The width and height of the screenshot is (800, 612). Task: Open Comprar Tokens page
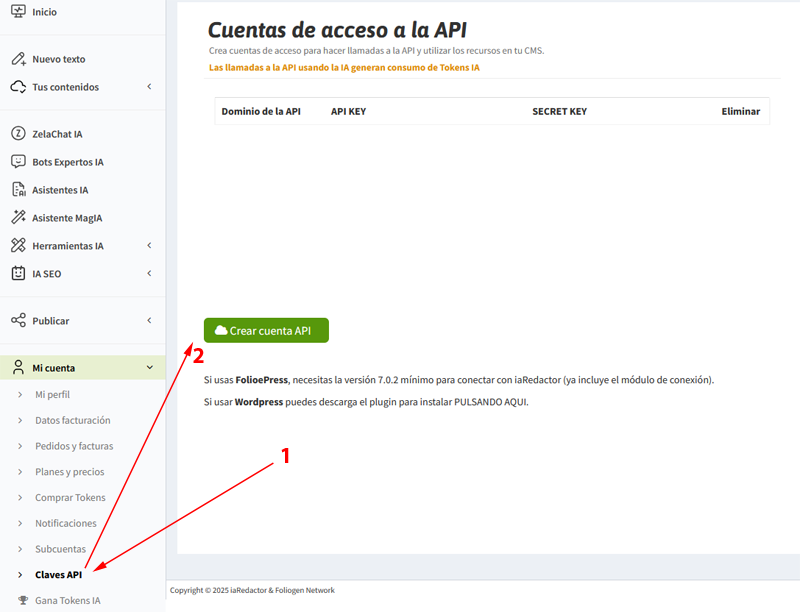(x=70, y=498)
